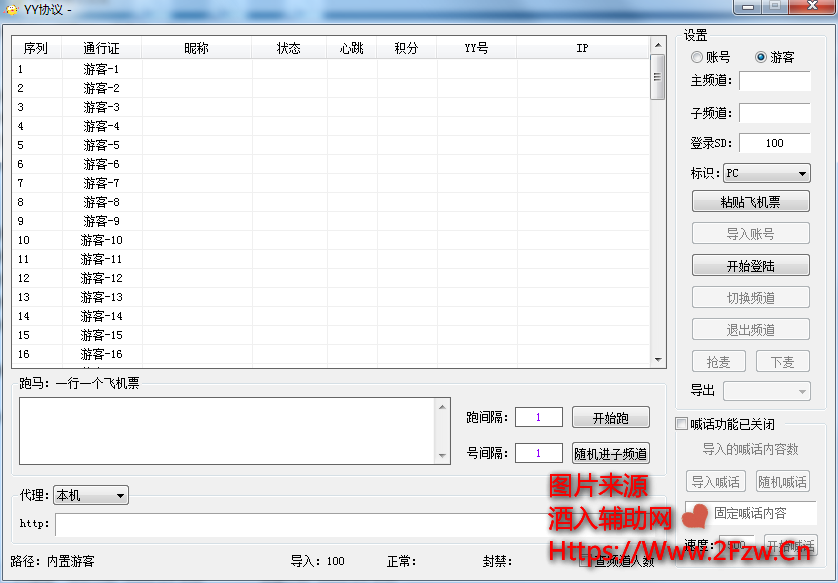Click the 导入账号 button
Viewport: 838px width, 583px height.
tap(750, 234)
